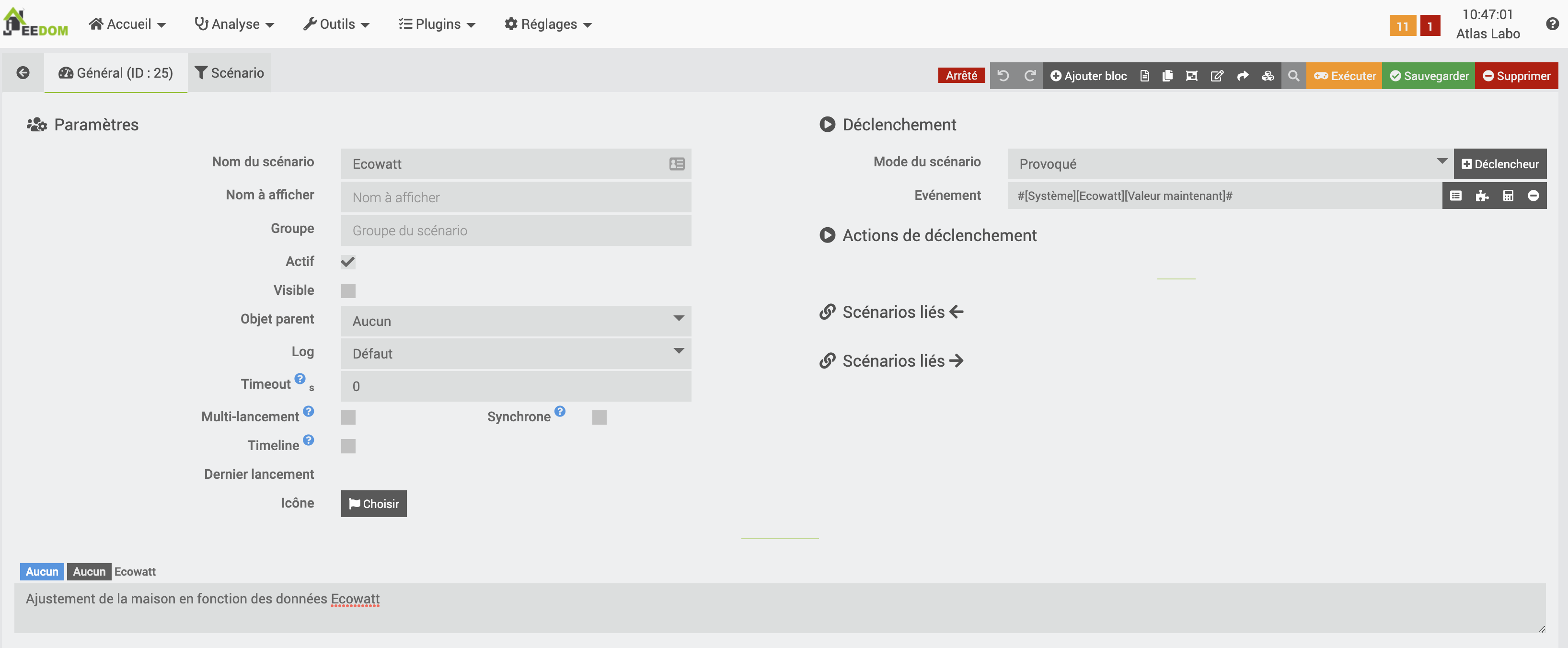Click the blue Aucun tag

(x=42, y=571)
